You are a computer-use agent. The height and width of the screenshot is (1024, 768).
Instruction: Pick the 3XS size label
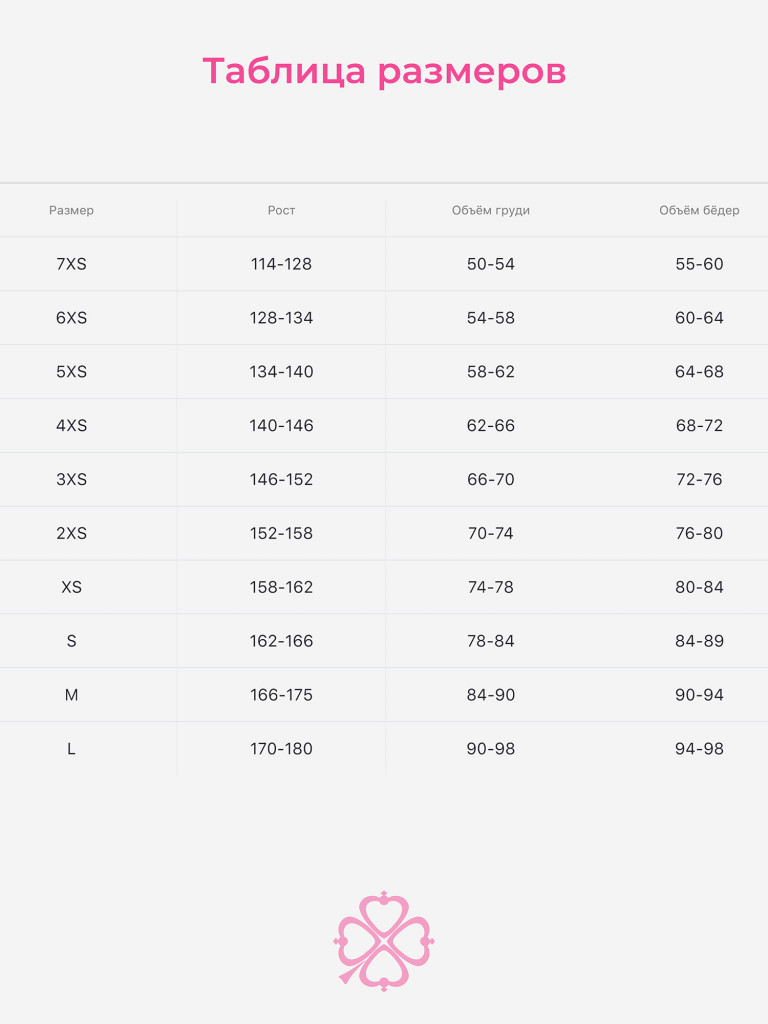click(x=72, y=480)
